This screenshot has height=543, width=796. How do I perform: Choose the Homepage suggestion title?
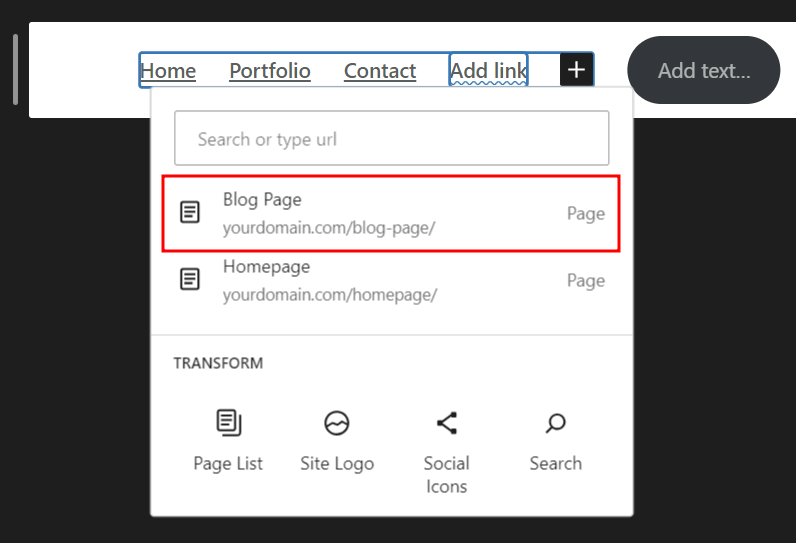point(266,267)
